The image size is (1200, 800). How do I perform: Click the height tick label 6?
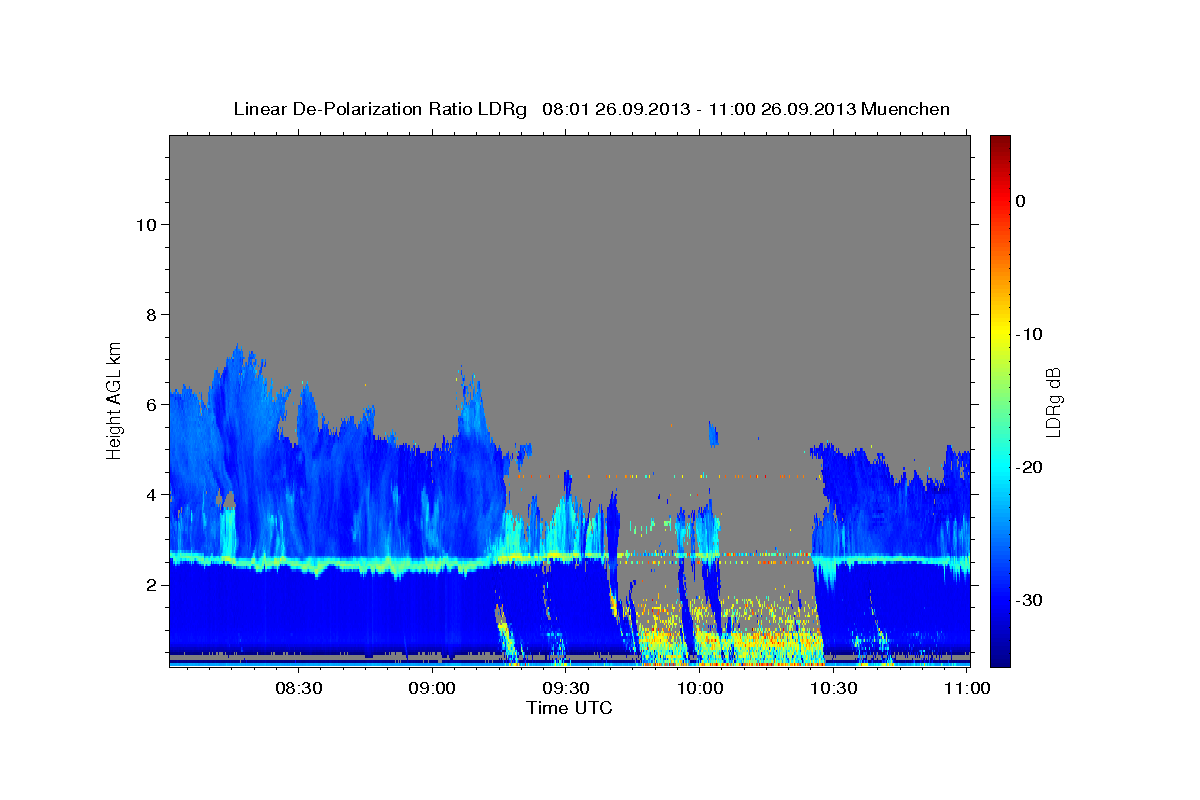coord(150,404)
